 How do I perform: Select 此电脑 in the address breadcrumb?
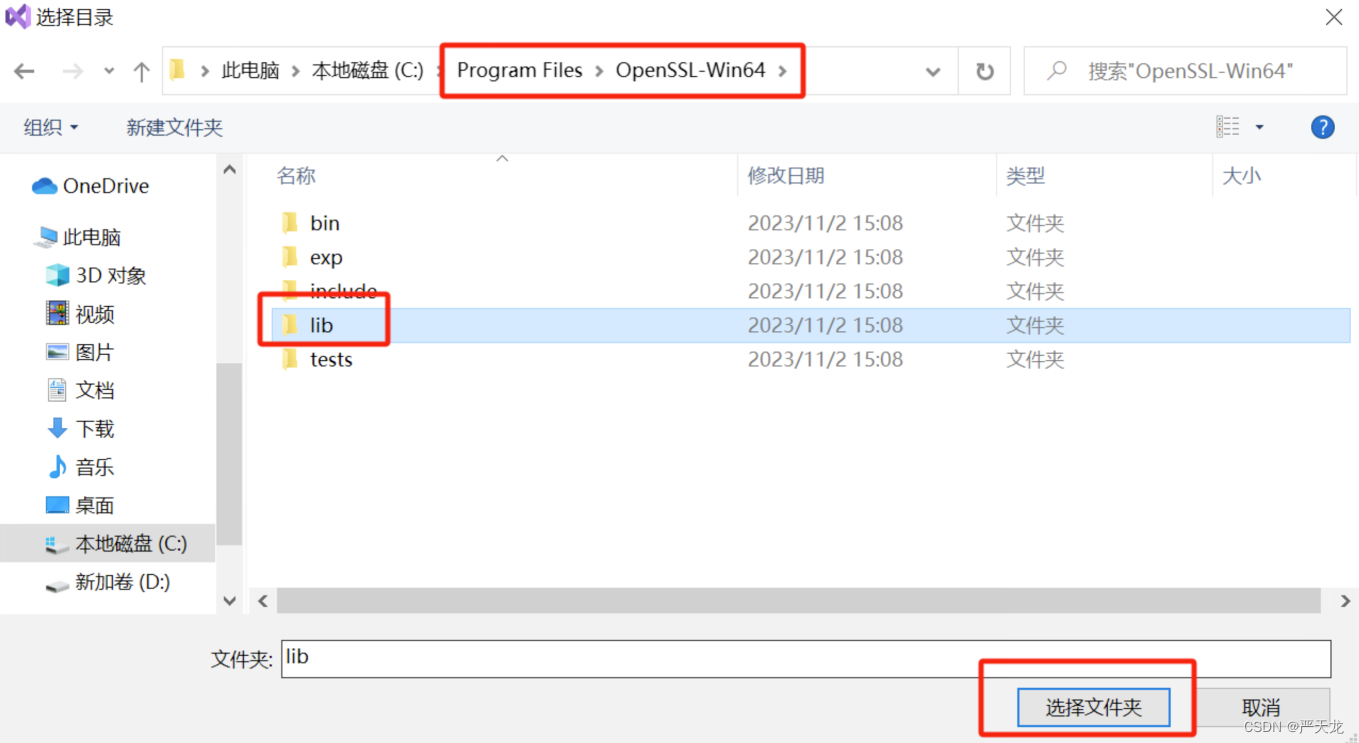(x=250, y=70)
